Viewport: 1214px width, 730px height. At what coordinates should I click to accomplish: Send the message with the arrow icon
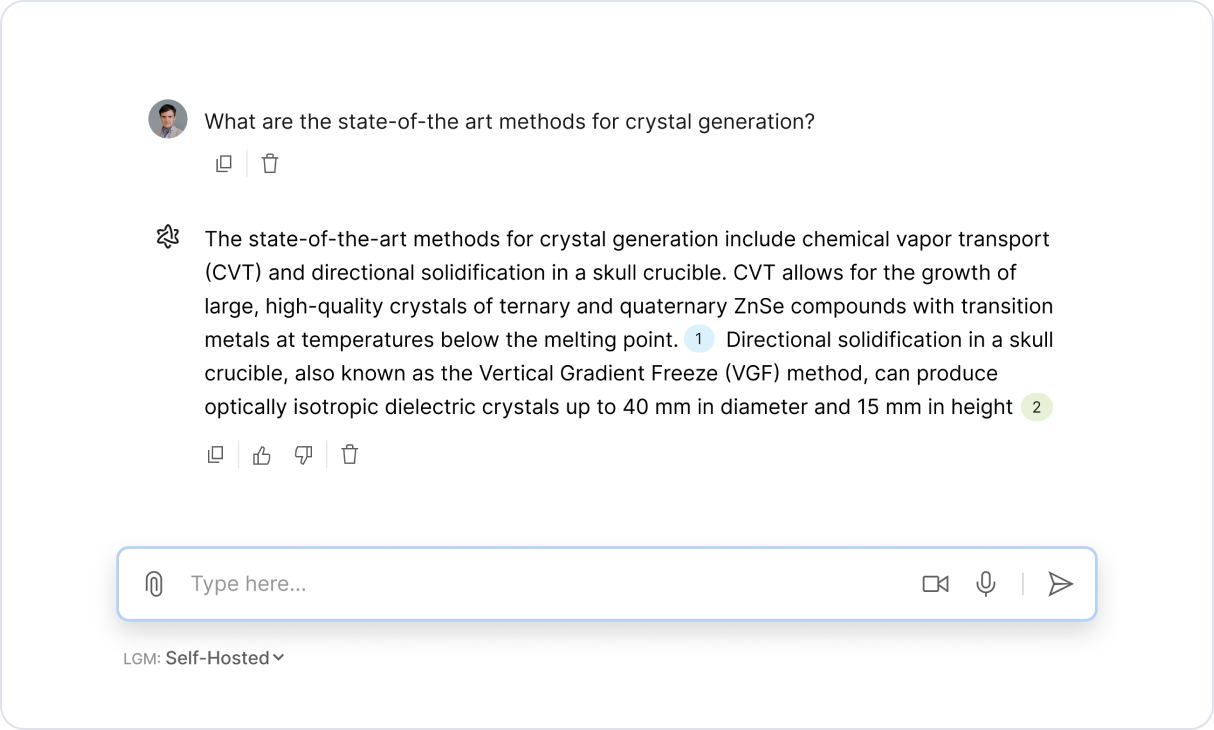pos(1060,584)
